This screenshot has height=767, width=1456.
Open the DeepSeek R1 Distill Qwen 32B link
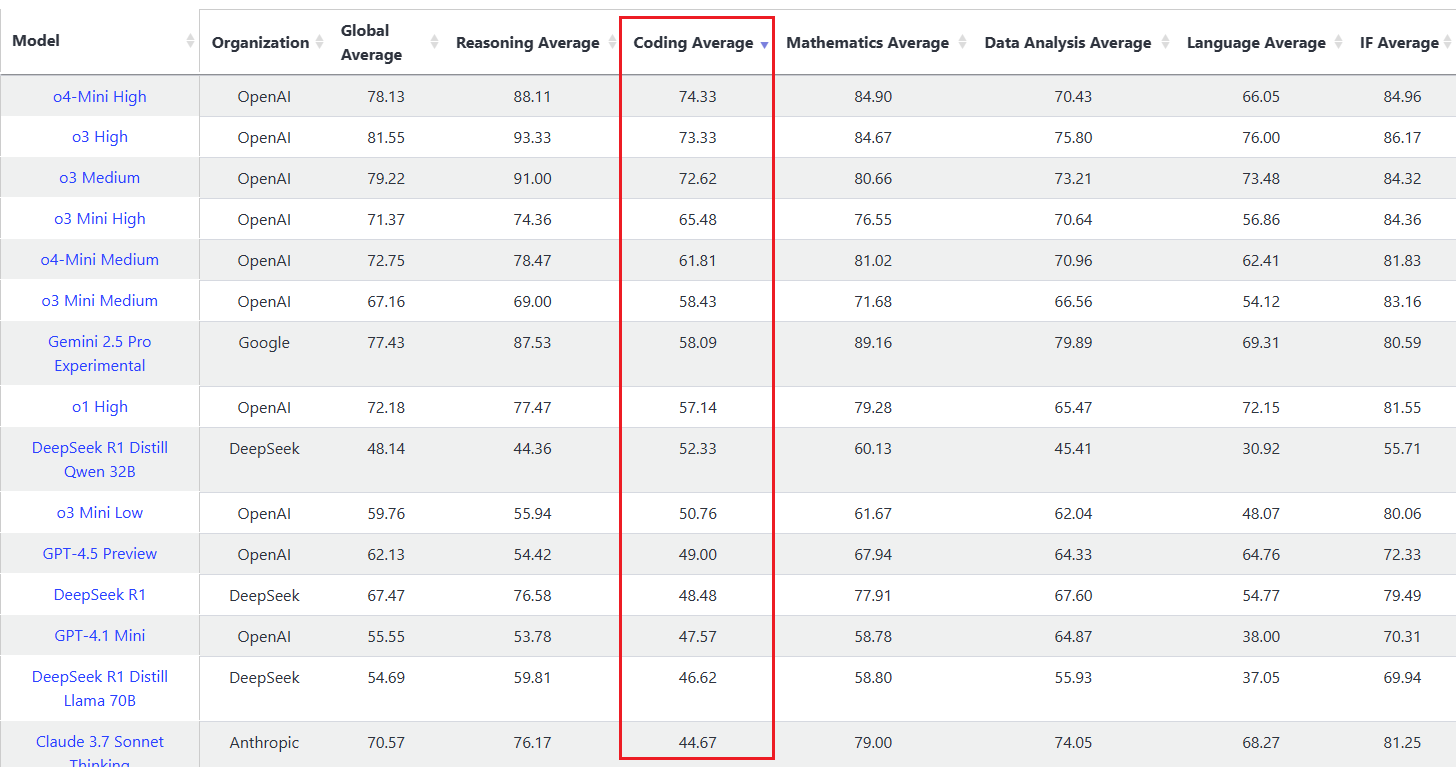[100, 460]
